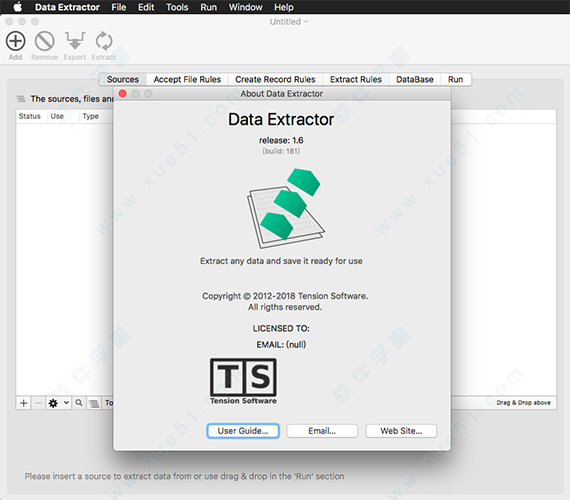Click the minus button below sources list

click(38, 403)
